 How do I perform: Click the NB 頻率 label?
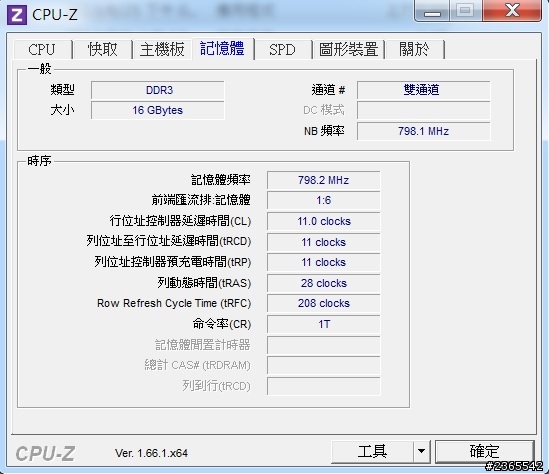click(x=324, y=131)
